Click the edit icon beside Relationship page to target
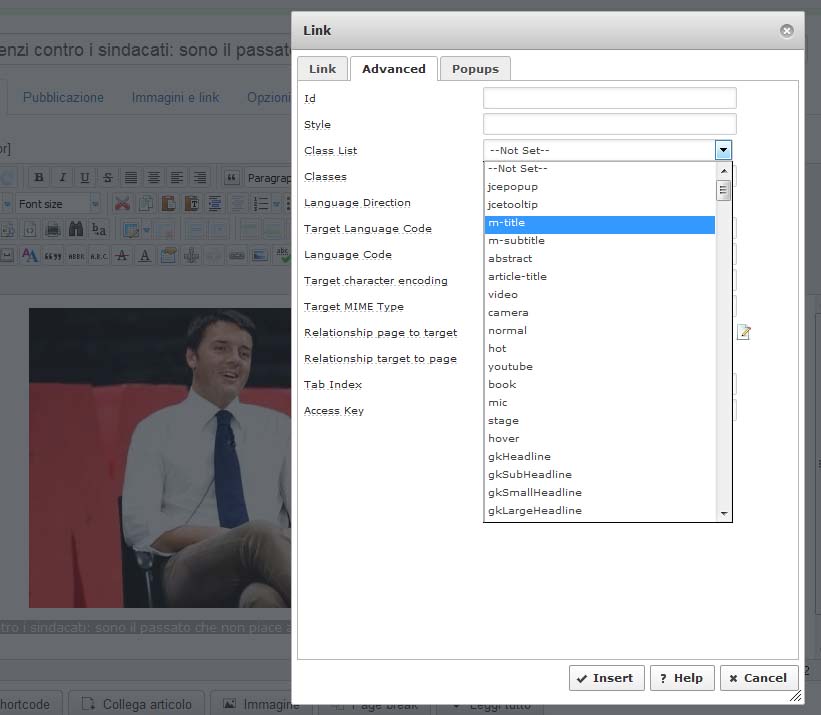This screenshot has height=715, width=821. pyautogui.click(x=743, y=332)
